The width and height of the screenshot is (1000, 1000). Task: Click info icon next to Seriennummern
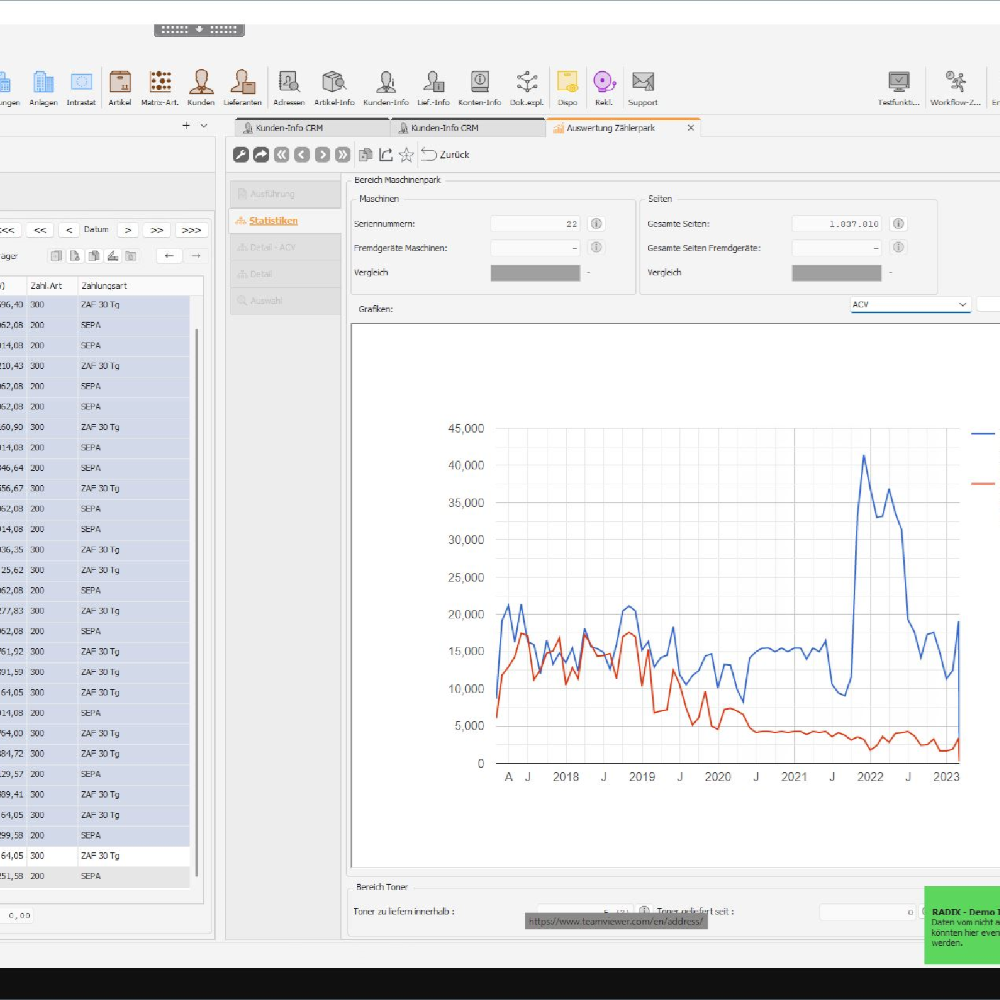click(x=596, y=224)
